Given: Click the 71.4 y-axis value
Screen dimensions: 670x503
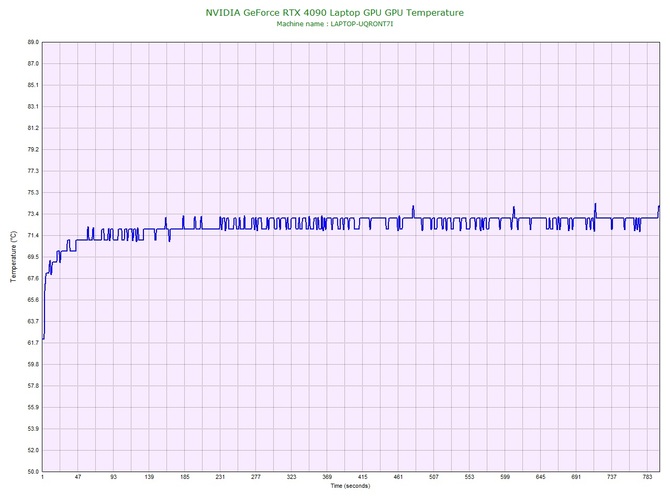Looking at the screenshot, I should point(33,235).
